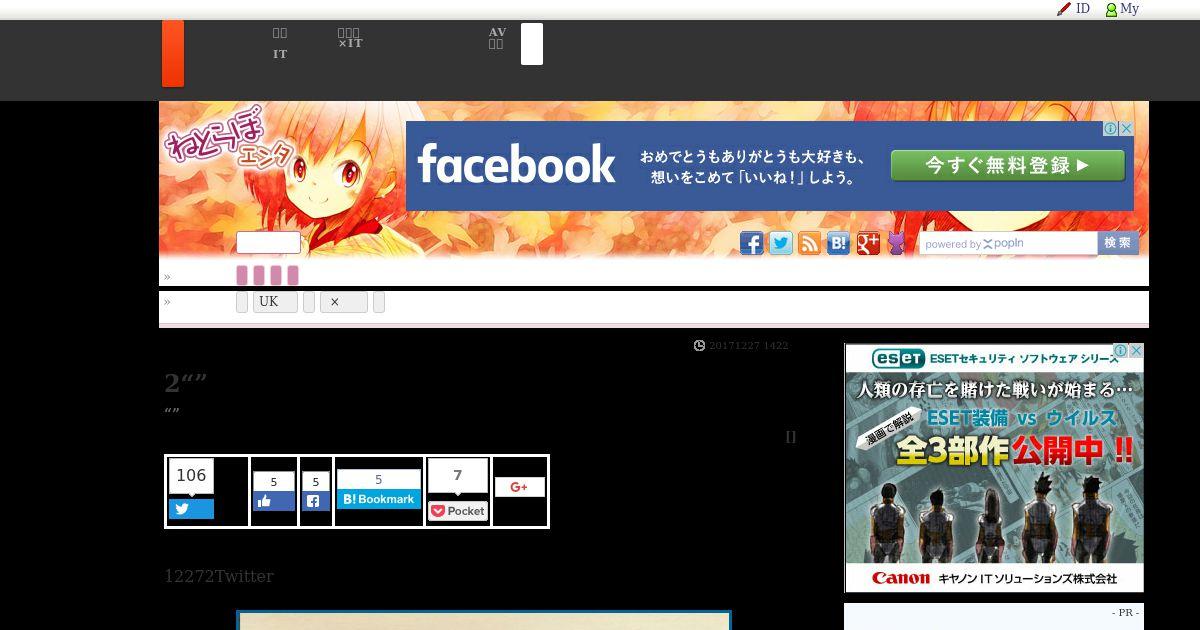Screen dimensions: 1200x630
Task: Open the ESET security sidebar advertisement
Action: click(994, 468)
